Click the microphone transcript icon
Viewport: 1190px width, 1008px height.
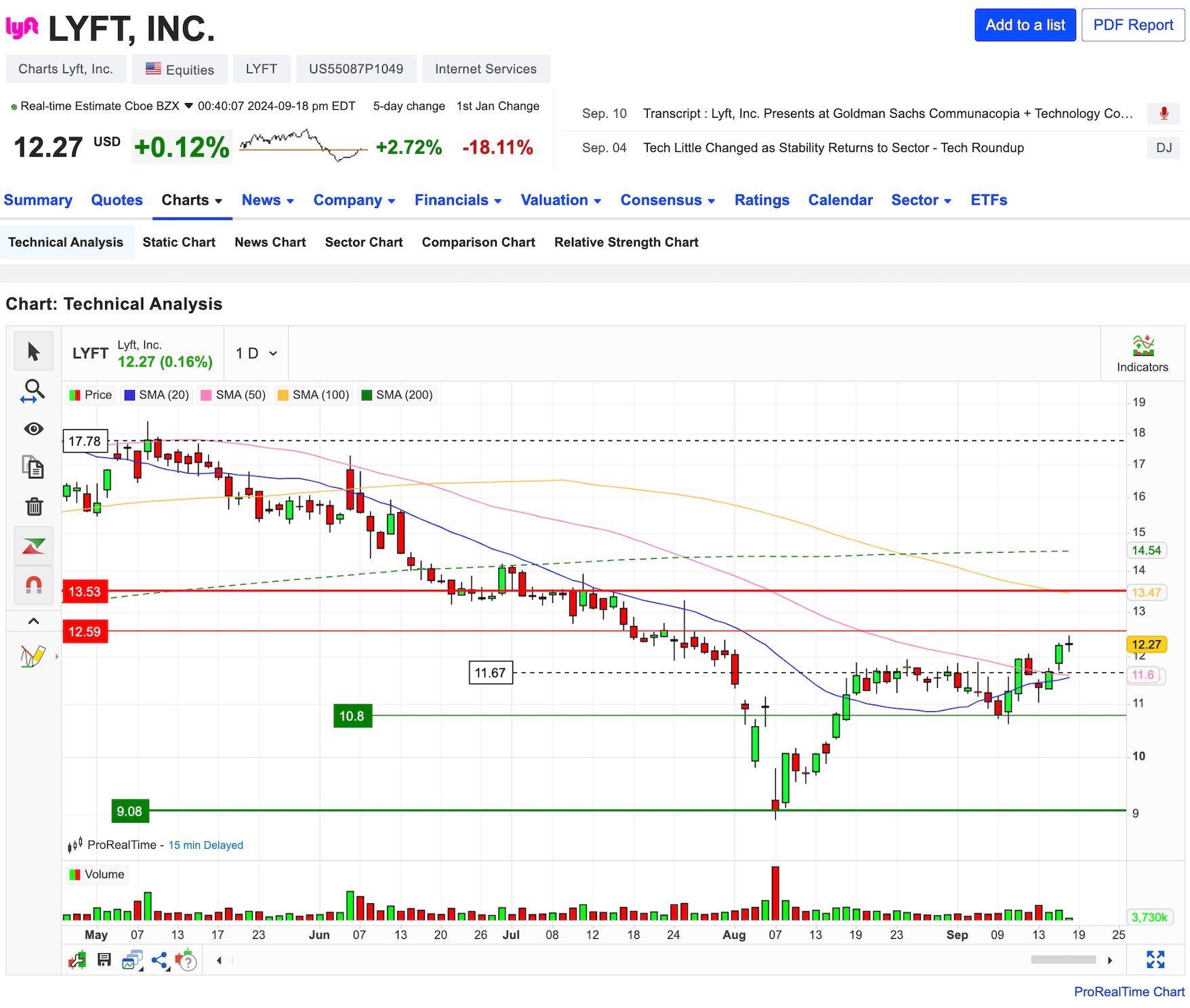tap(1164, 114)
